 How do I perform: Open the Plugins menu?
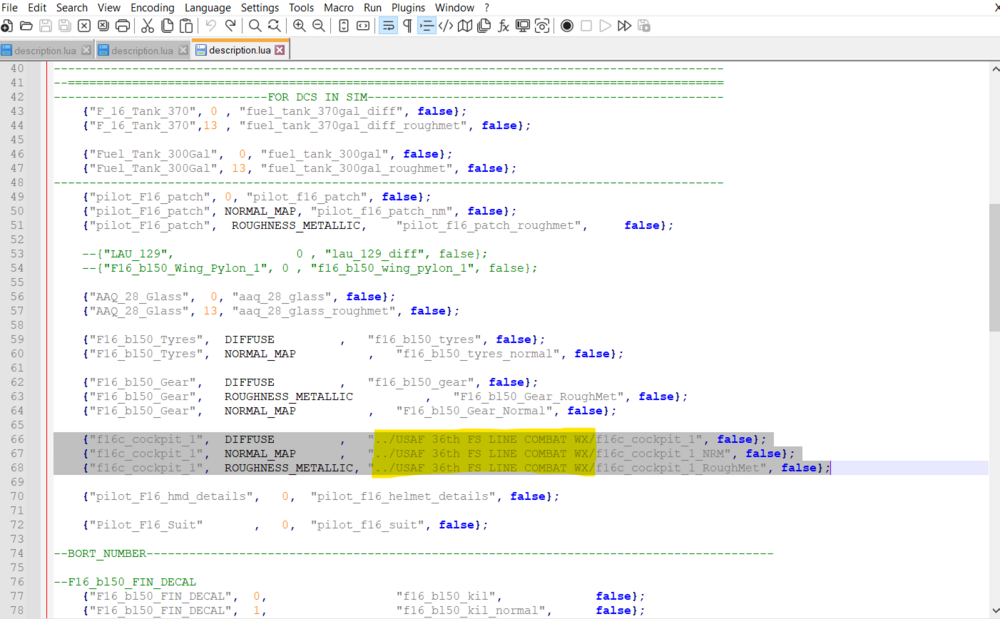point(408,7)
